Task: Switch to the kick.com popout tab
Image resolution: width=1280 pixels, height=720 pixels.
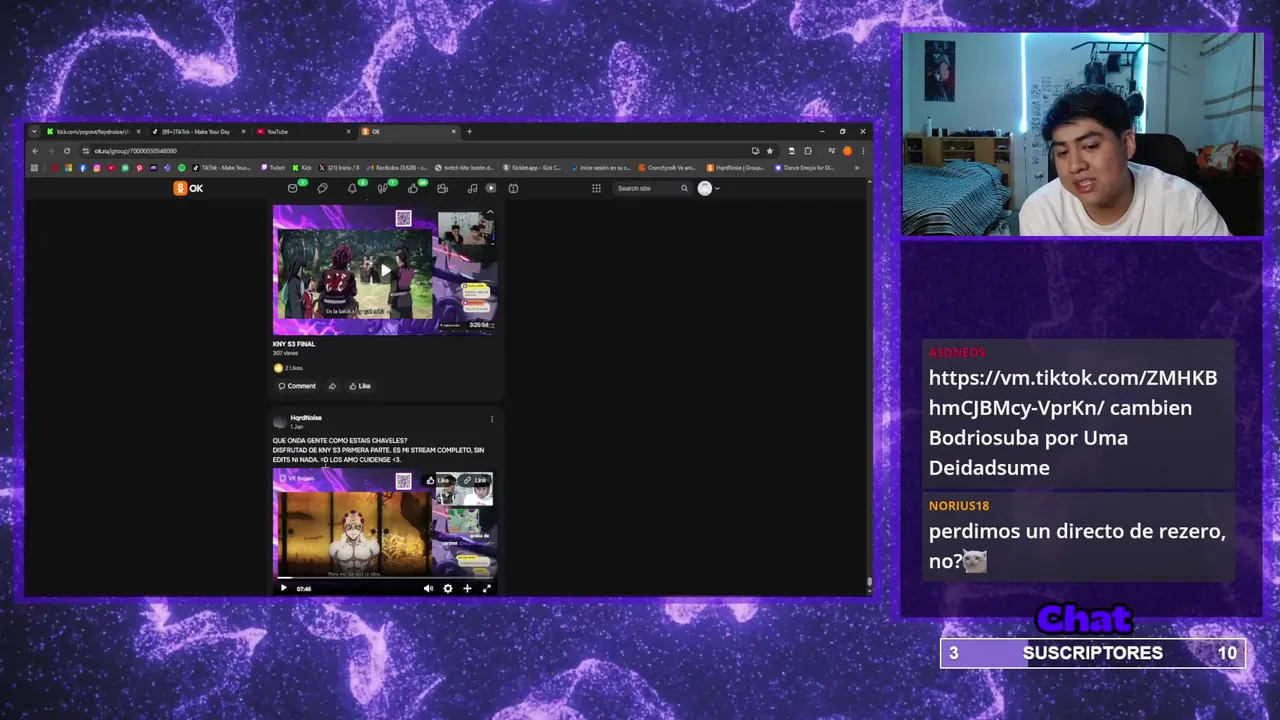Action: pos(92,131)
